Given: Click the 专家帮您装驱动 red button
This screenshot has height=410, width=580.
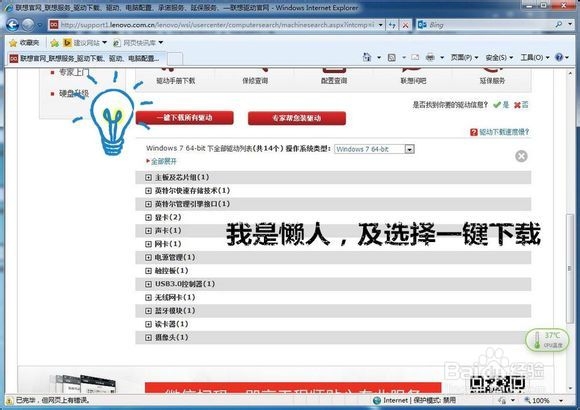Looking at the screenshot, I should 297,118.
